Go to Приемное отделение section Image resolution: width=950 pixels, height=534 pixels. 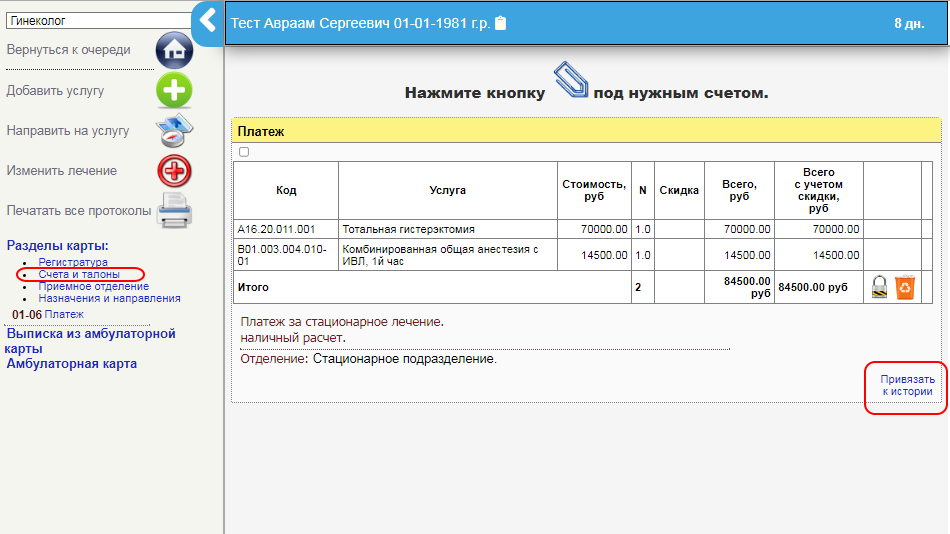[x=93, y=286]
